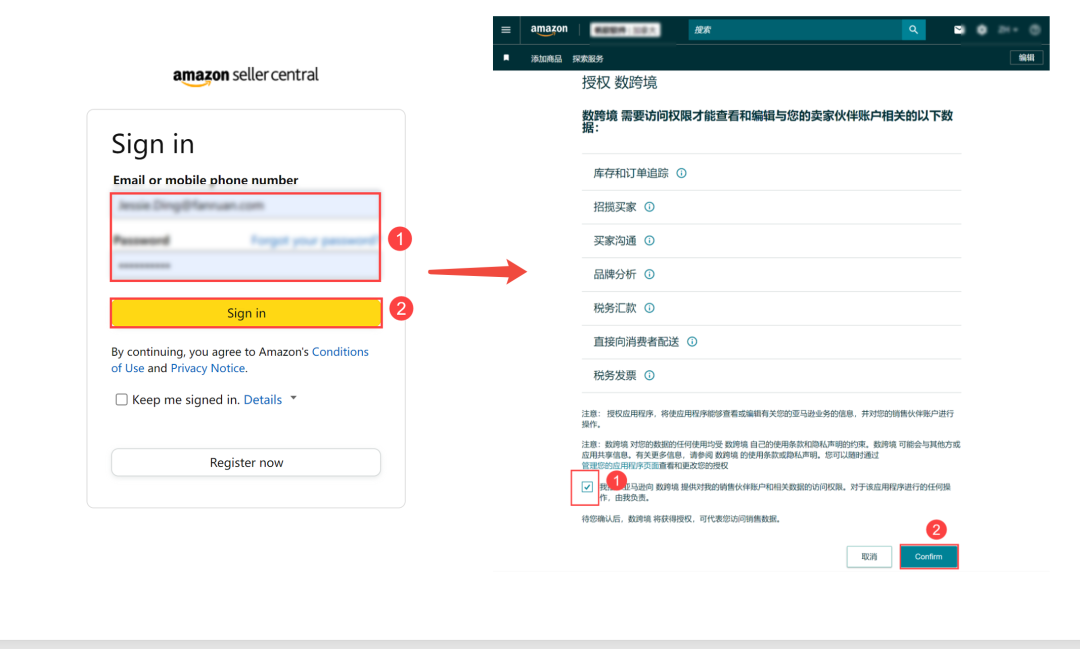Image resolution: width=1080 pixels, height=649 pixels.
Task: Open the blurred store selector in header
Action: [625, 30]
